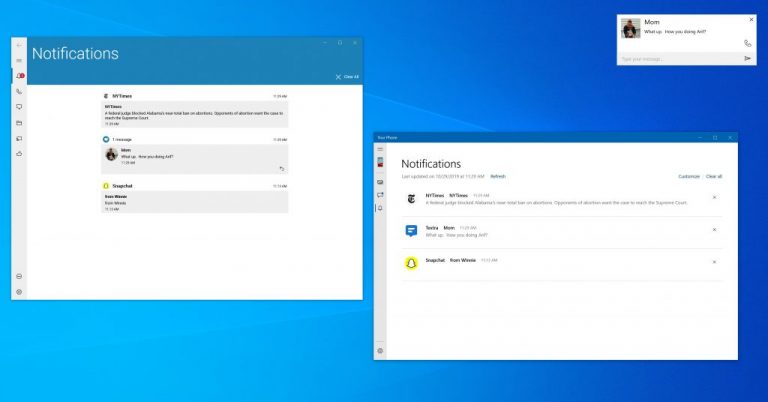Close the Mom message popup
Screen dimensions: 768x402
tap(751, 20)
